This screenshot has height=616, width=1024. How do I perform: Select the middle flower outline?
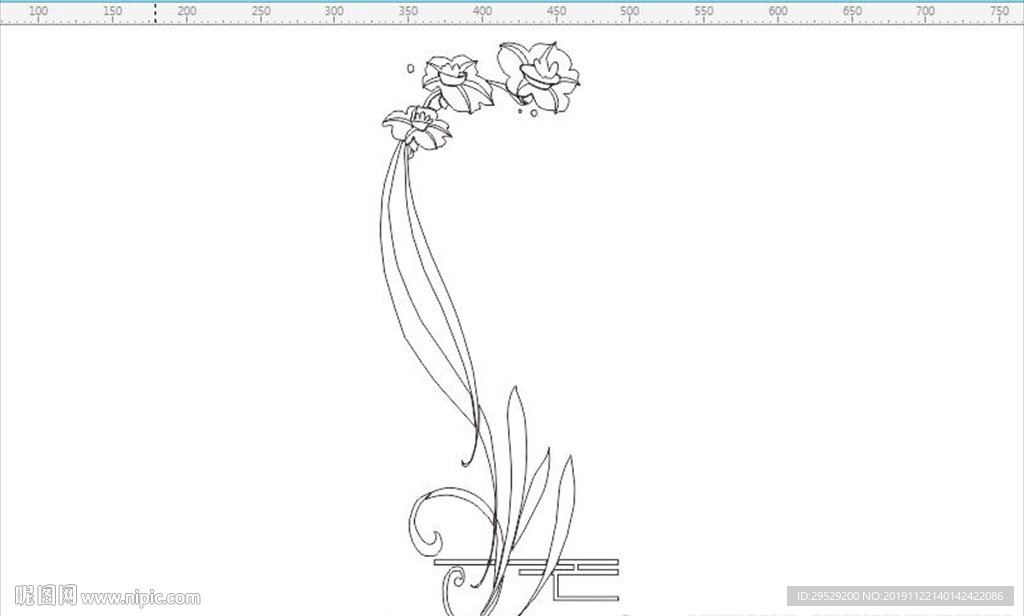pyautogui.click(x=457, y=84)
